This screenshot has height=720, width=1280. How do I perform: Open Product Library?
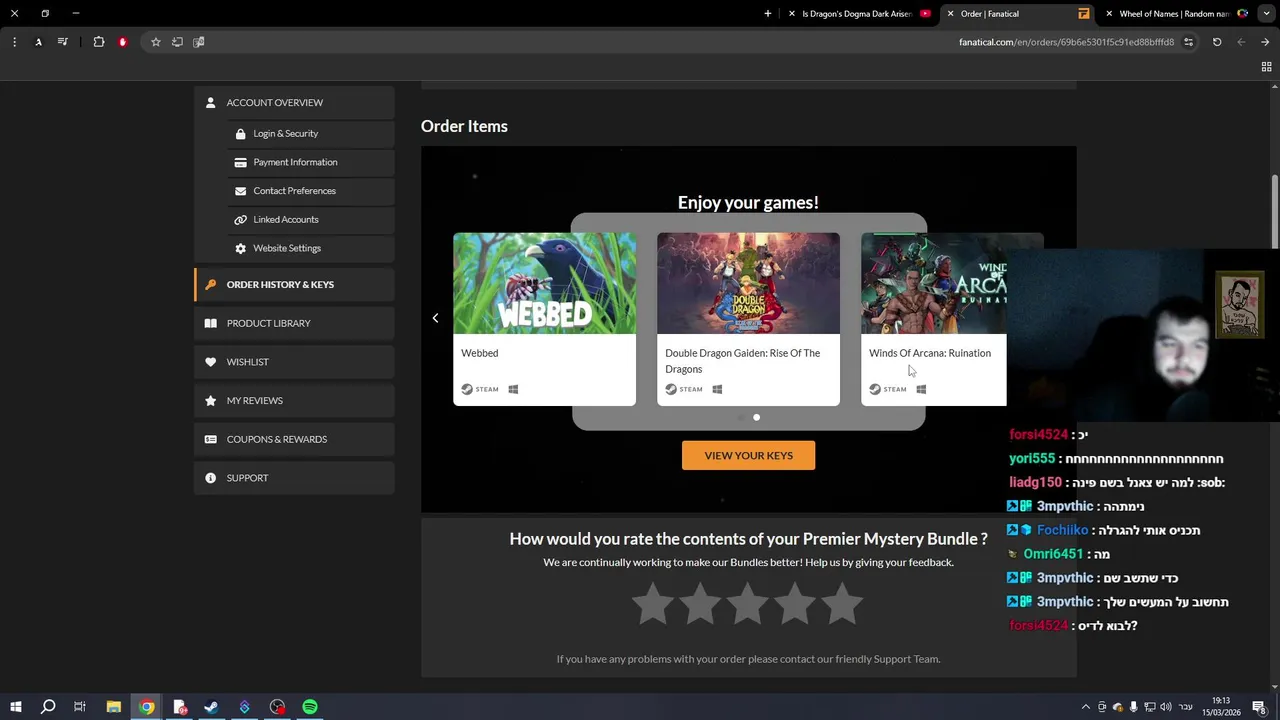pyautogui.click(x=294, y=323)
